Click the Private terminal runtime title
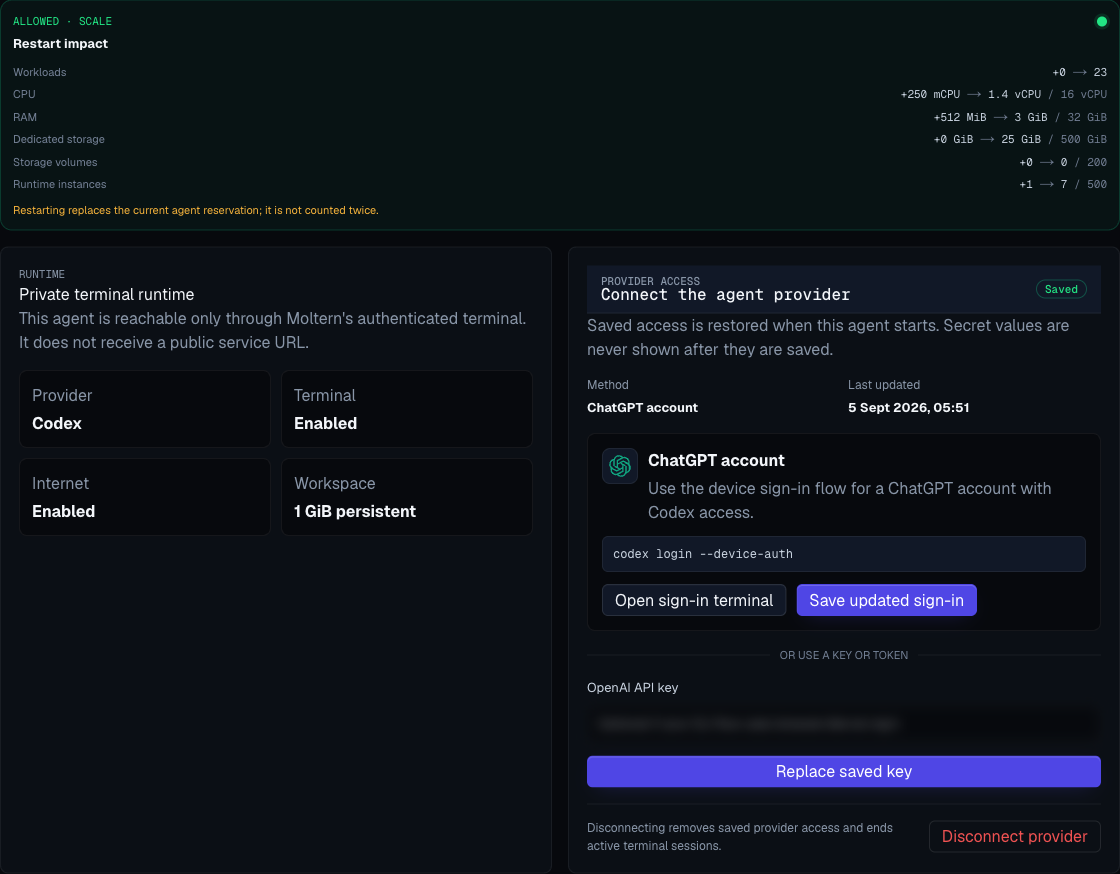This screenshot has height=874, width=1120. [106, 294]
